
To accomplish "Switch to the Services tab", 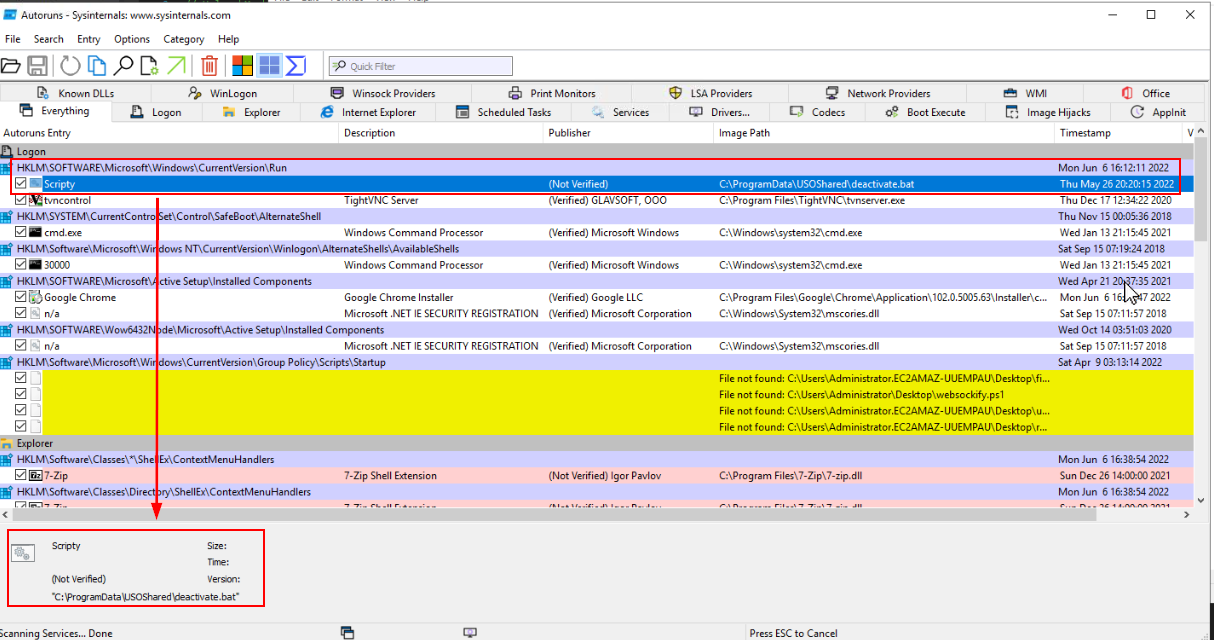I will 621,112.
